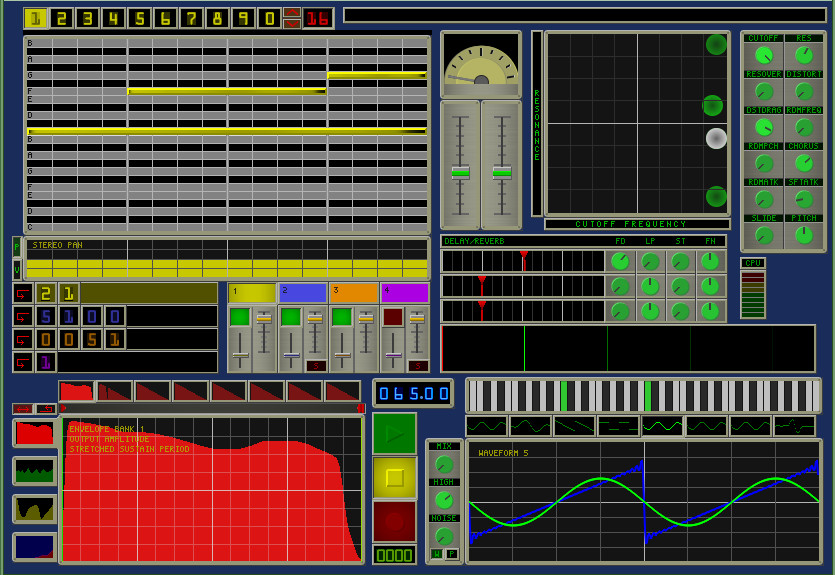Toggle the green mute light on channel 3
The width and height of the screenshot is (835, 575).
[341, 317]
